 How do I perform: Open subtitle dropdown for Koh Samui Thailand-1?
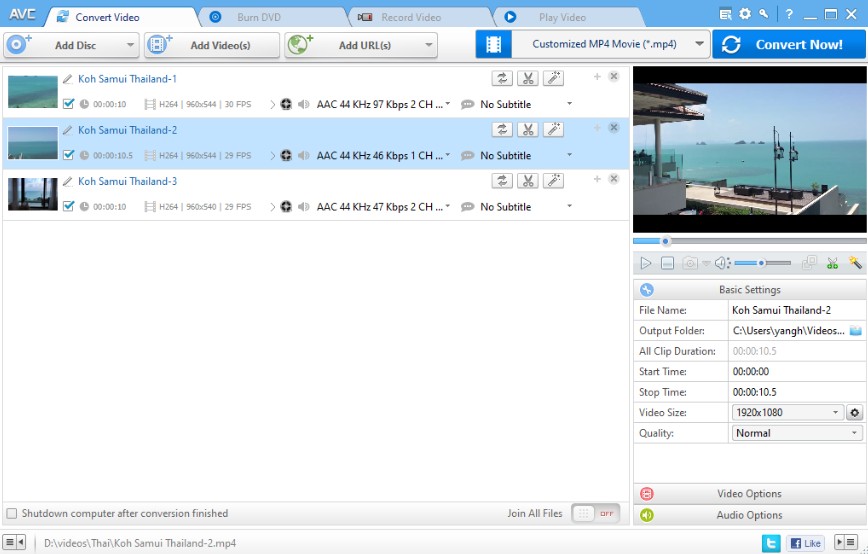tap(569, 104)
